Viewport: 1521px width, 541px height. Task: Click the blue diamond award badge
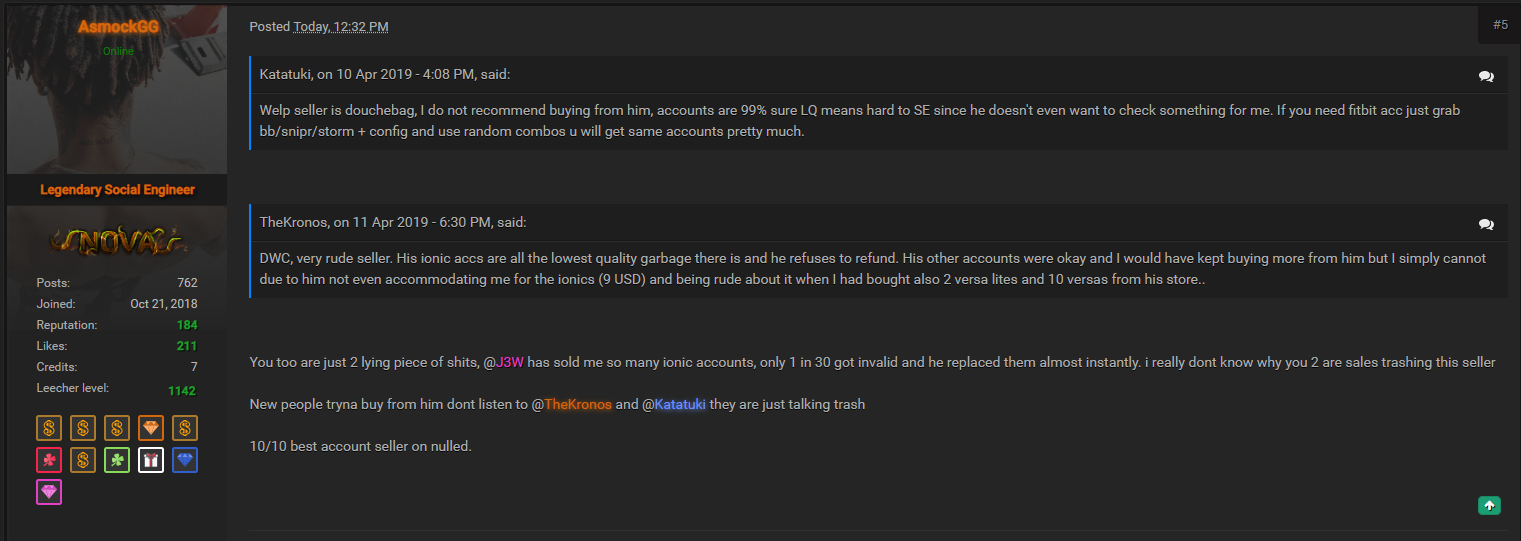pos(185,461)
